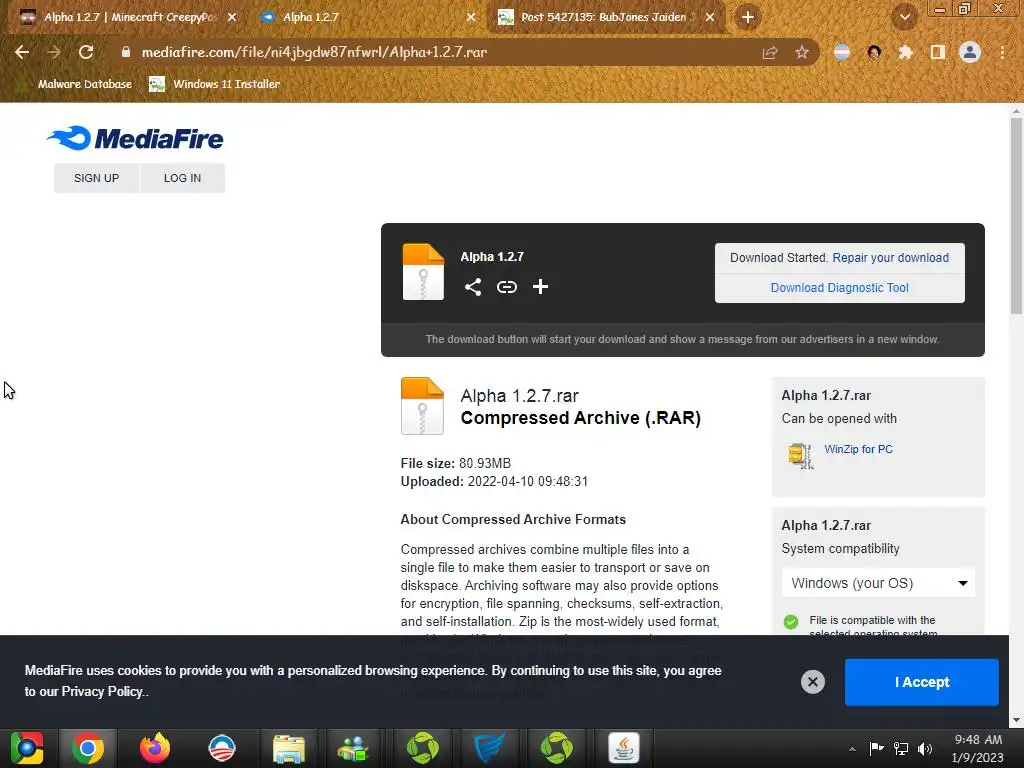
Task: Bookmark this page with the star icon
Action: click(802, 52)
